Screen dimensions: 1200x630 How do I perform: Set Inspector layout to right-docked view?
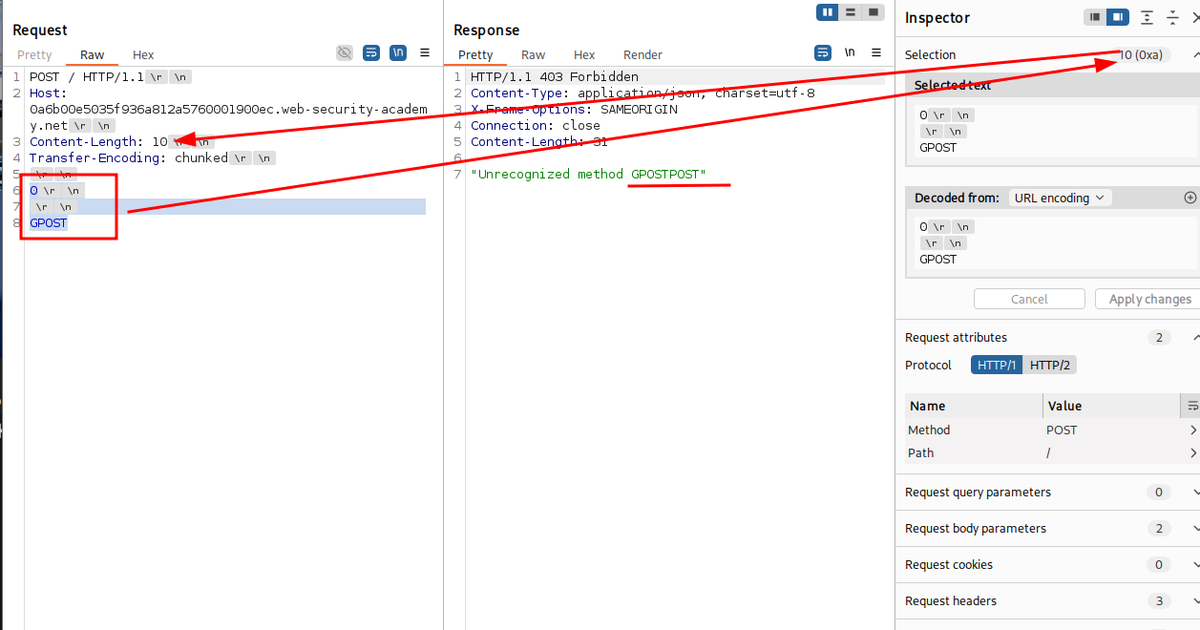[1117, 17]
